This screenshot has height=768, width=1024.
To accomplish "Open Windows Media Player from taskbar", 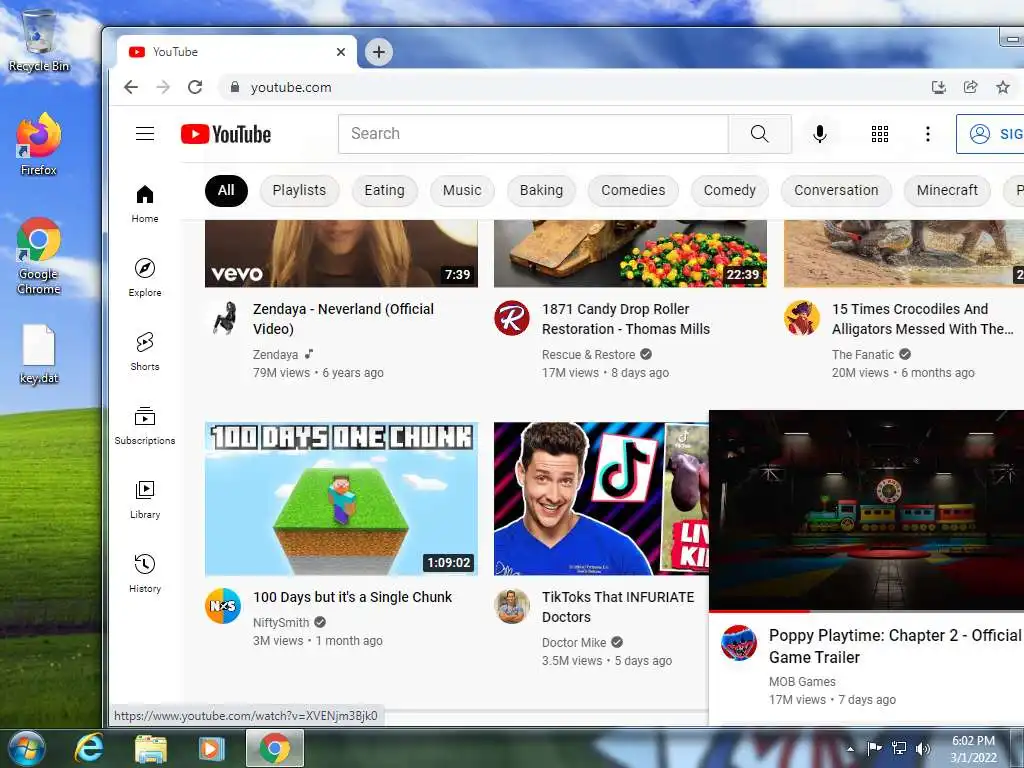I will pyautogui.click(x=211, y=748).
